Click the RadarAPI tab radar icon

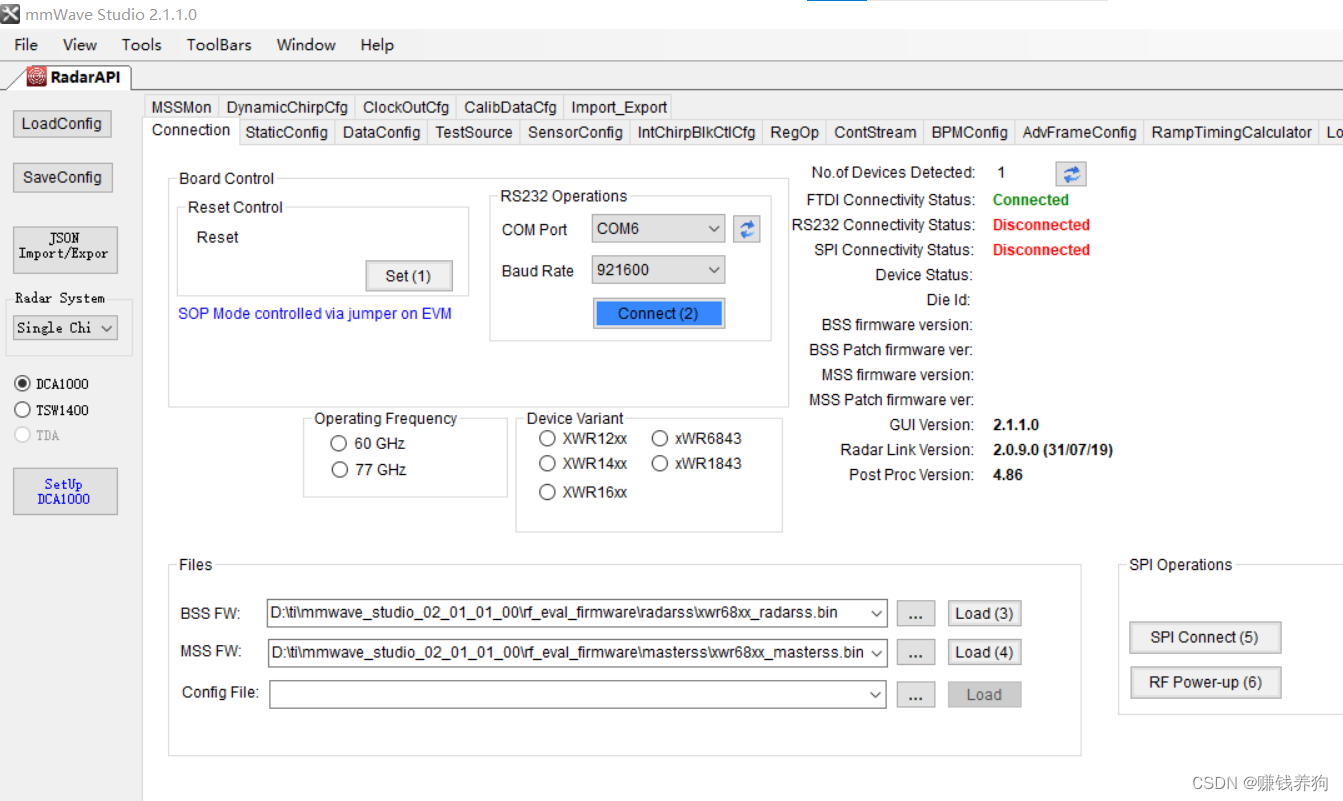(37, 77)
